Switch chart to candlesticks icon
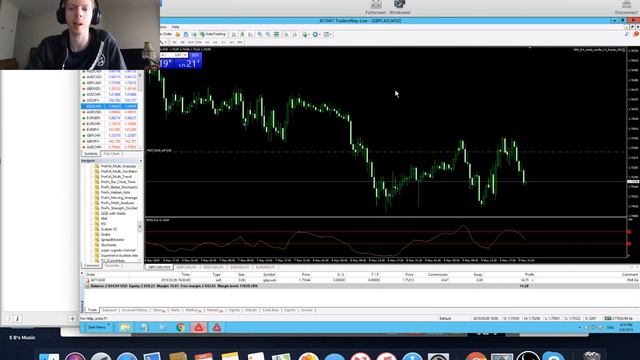This screenshot has height=360, width=640. [x=242, y=35]
